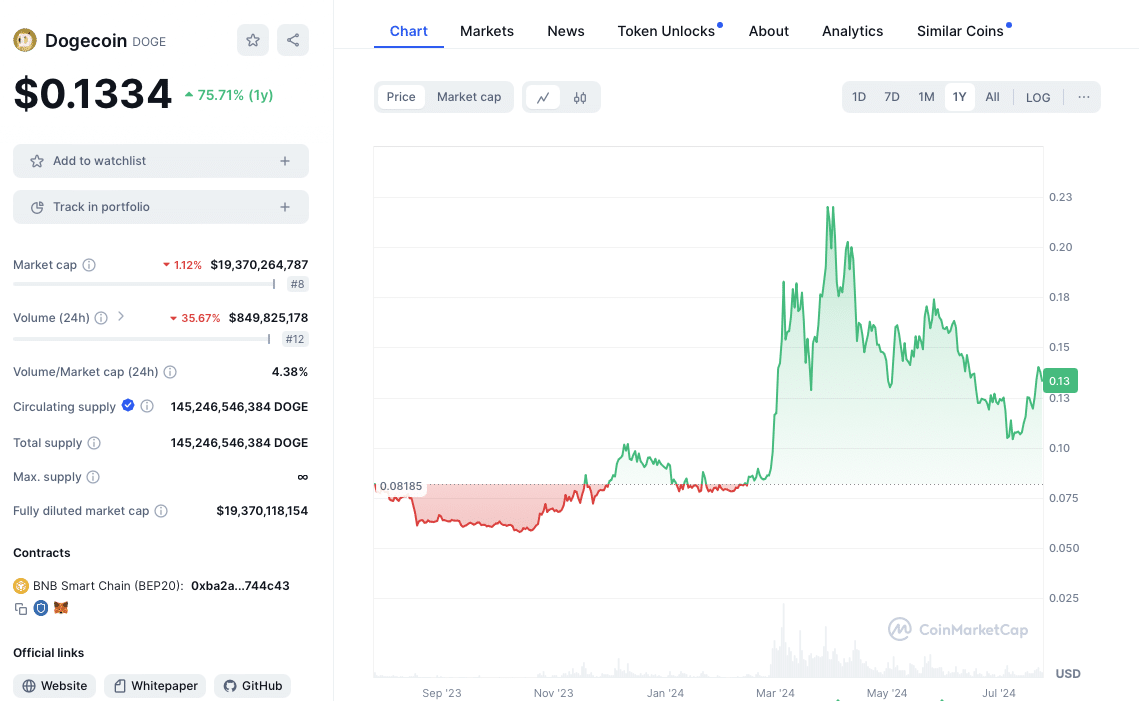Select Market cap chart mode
The image size is (1139, 701).
469,97
